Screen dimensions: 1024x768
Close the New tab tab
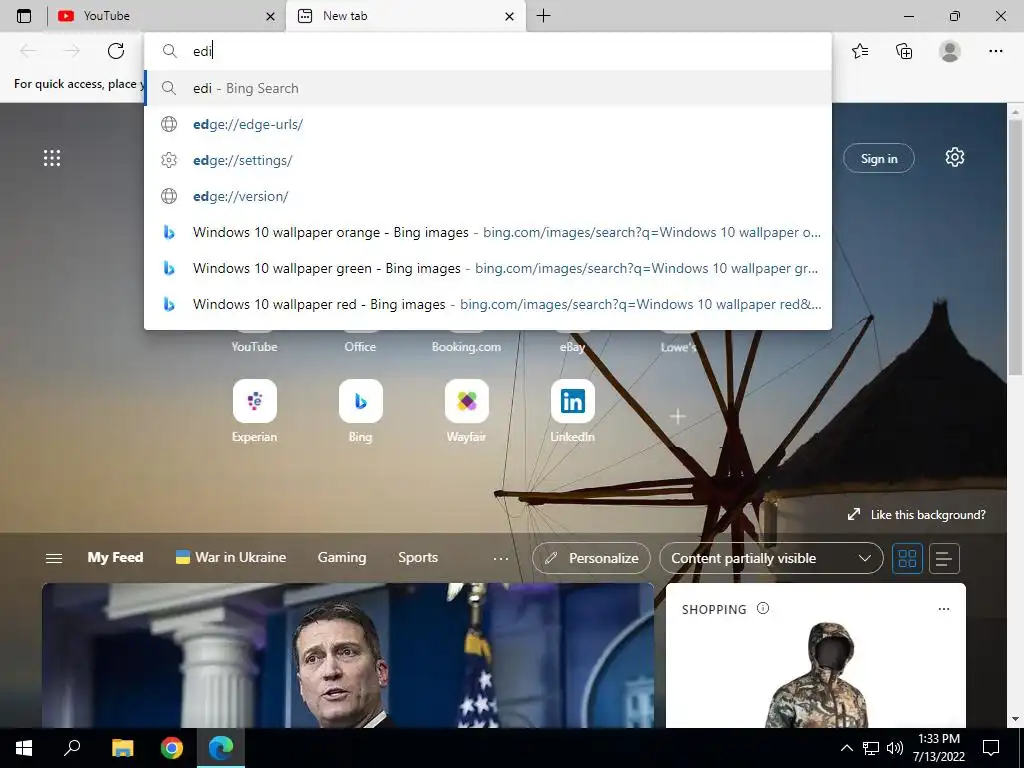[509, 16]
